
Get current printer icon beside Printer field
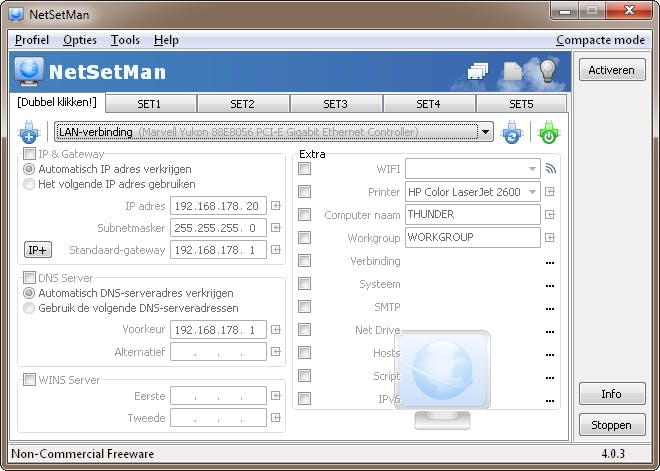(x=550, y=192)
